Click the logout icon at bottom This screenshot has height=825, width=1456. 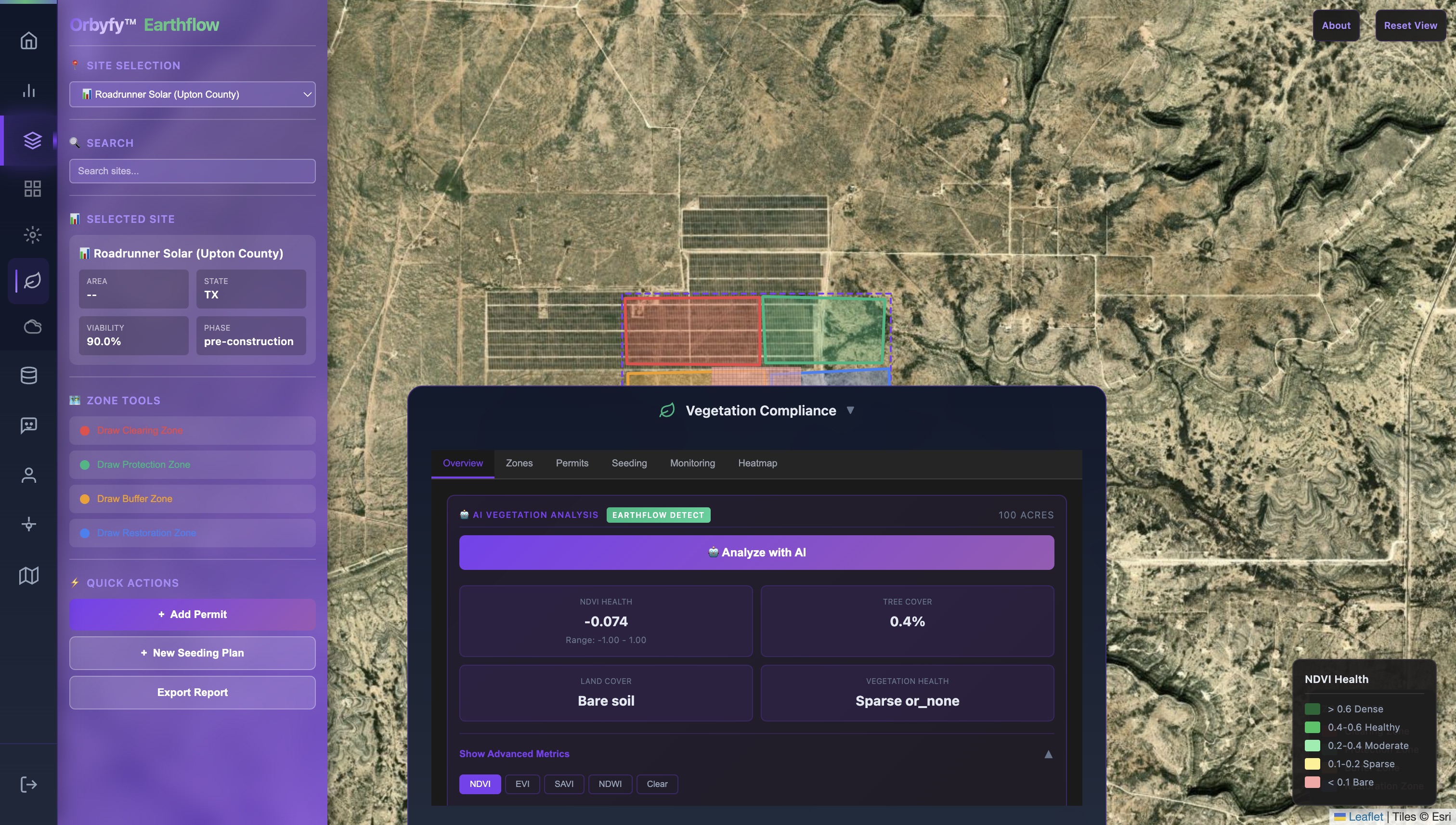(x=28, y=784)
